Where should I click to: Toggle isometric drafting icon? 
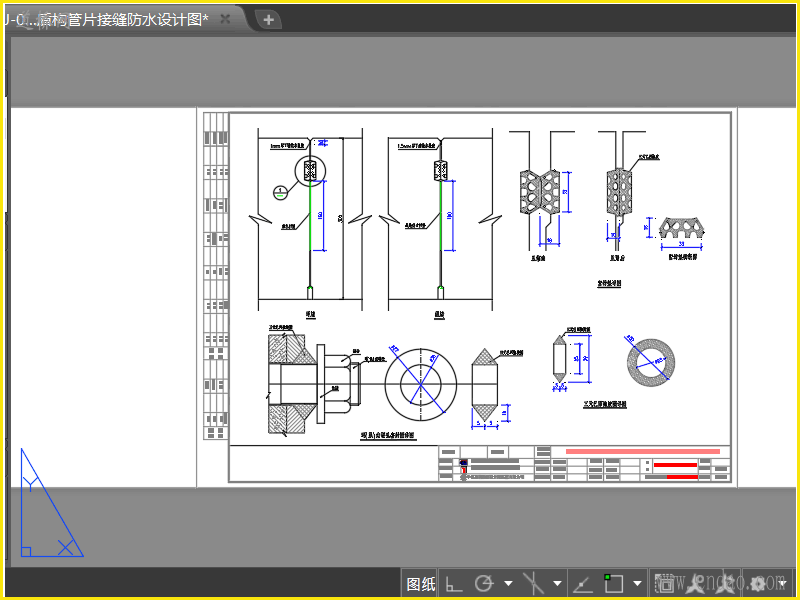533,584
